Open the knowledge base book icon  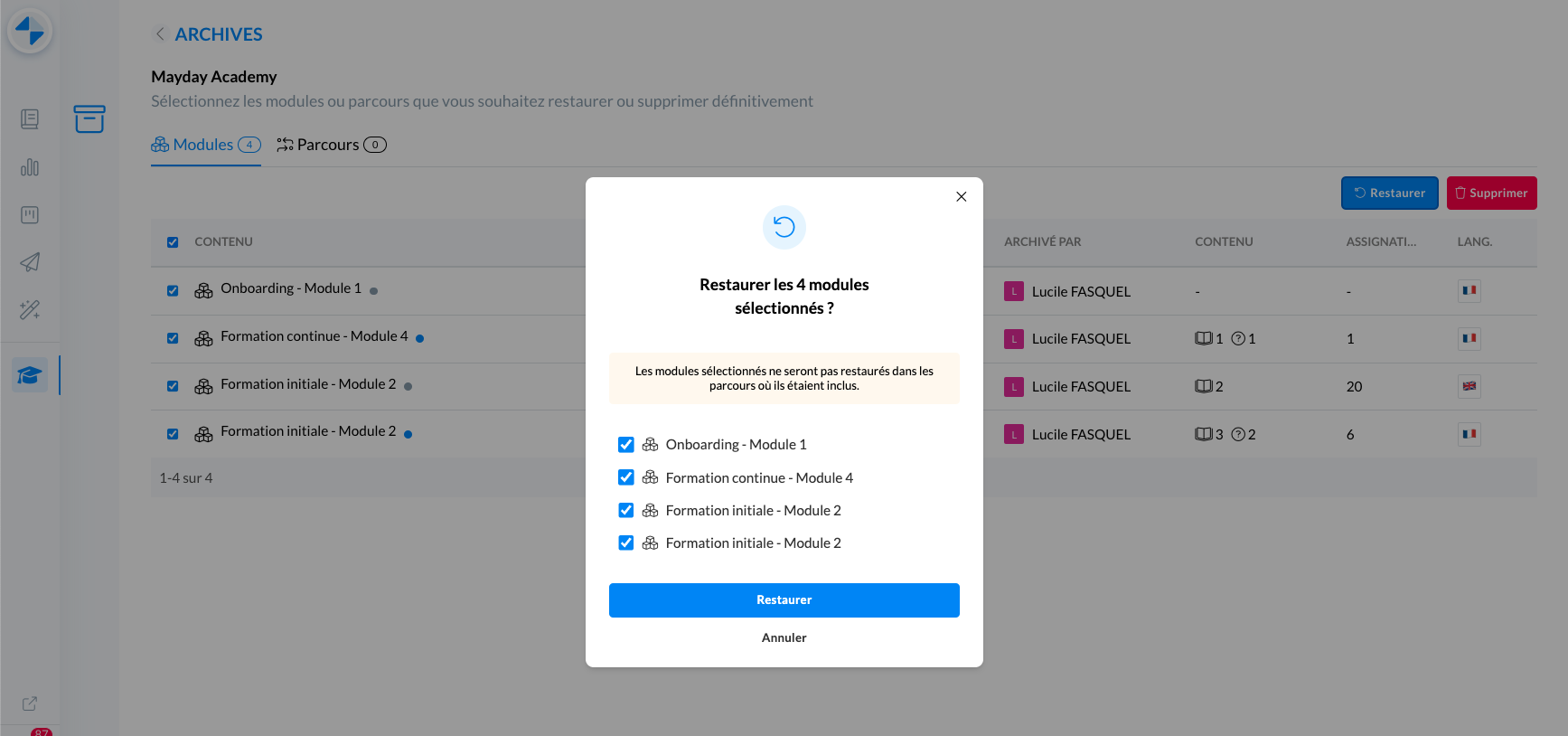30,119
